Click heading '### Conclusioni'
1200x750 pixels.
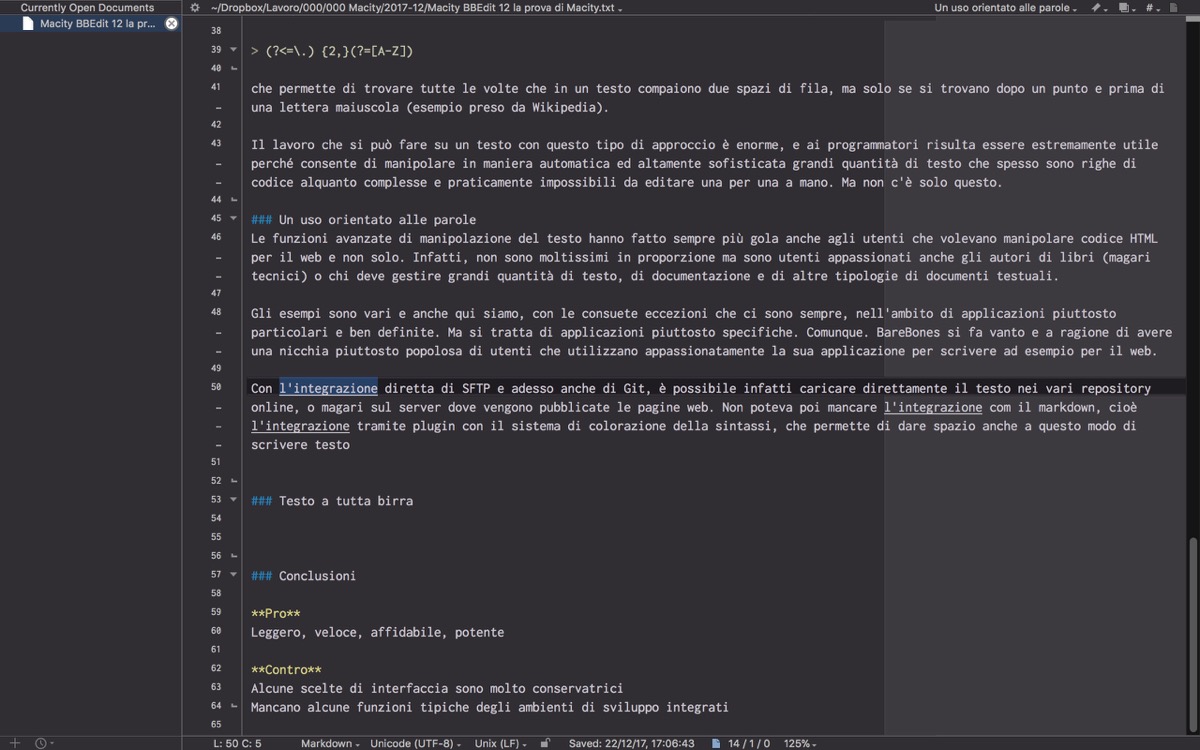coord(303,575)
